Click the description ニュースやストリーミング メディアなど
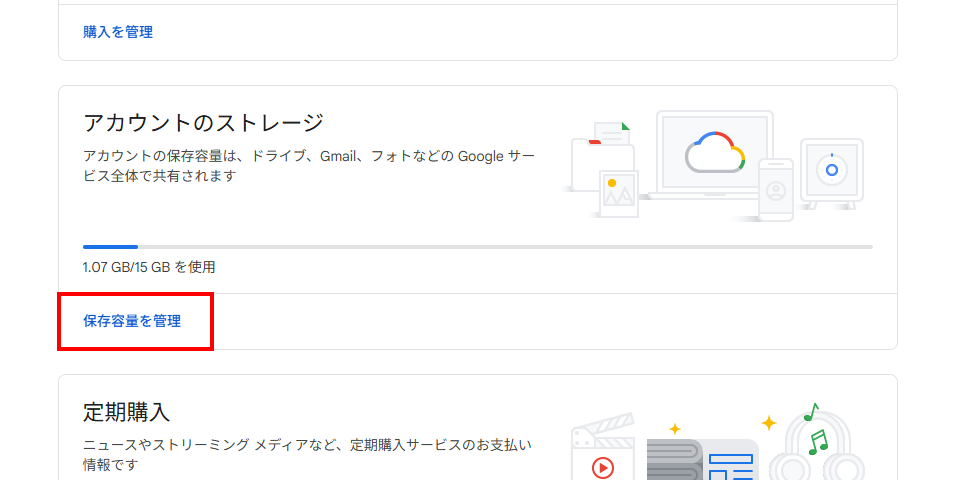Viewport: 970px width, 480px height. tap(307, 454)
